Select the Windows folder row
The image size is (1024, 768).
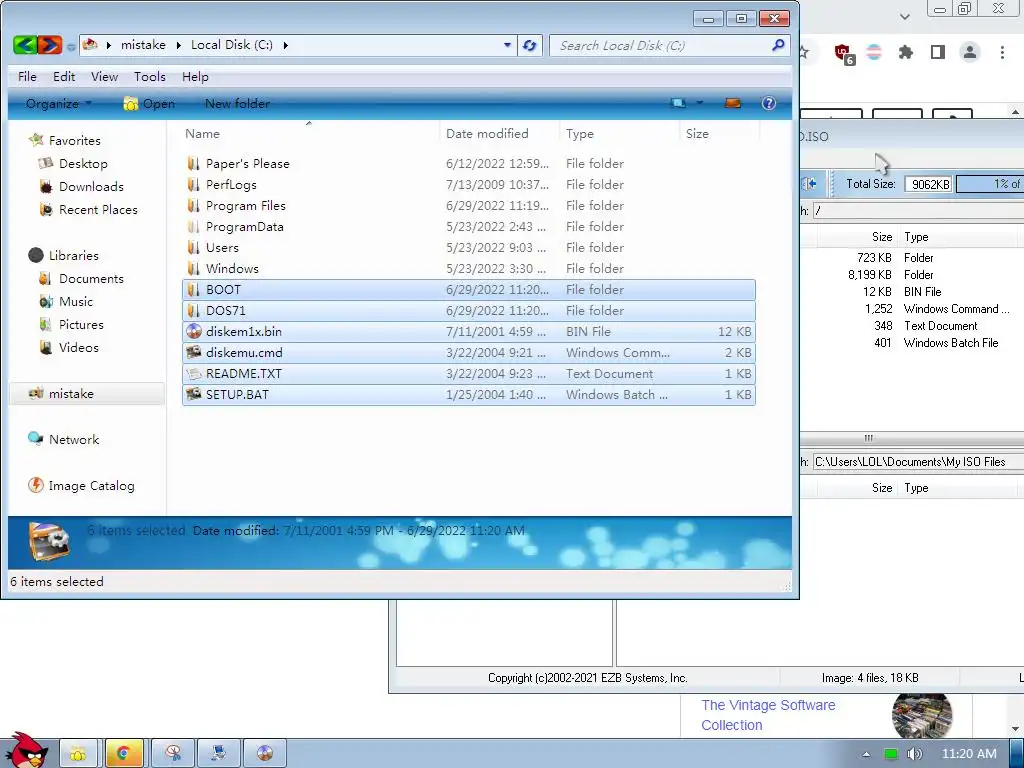pyautogui.click(x=469, y=268)
